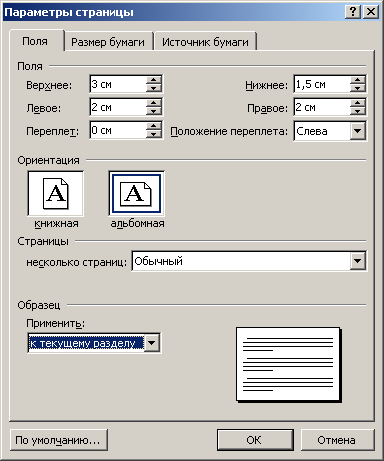This screenshot has height=461, width=384.
Task: Close the Параметры страницы dialog
Action: pyautogui.click(x=371, y=12)
